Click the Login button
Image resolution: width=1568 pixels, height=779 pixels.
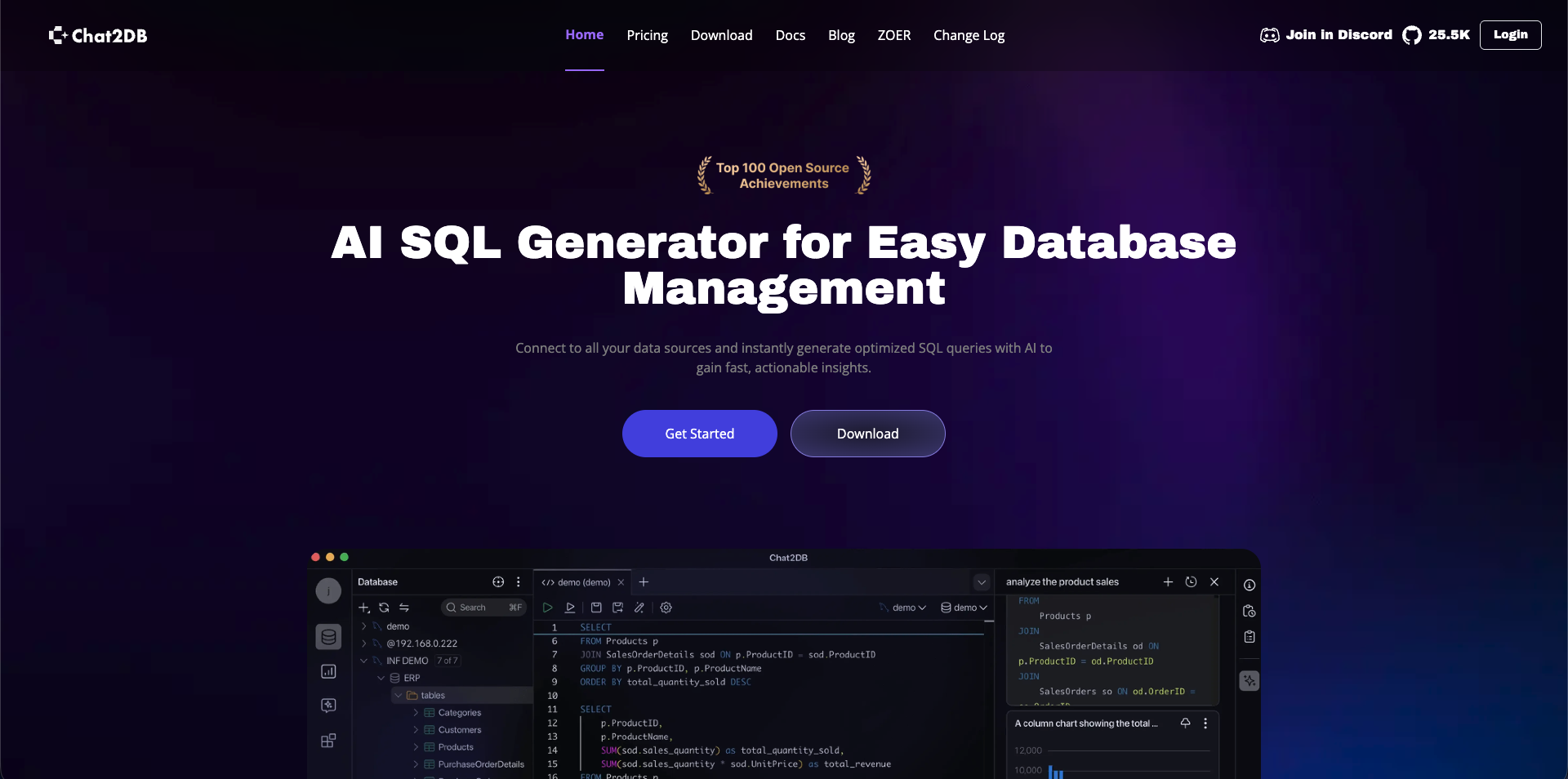pos(1511,35)
